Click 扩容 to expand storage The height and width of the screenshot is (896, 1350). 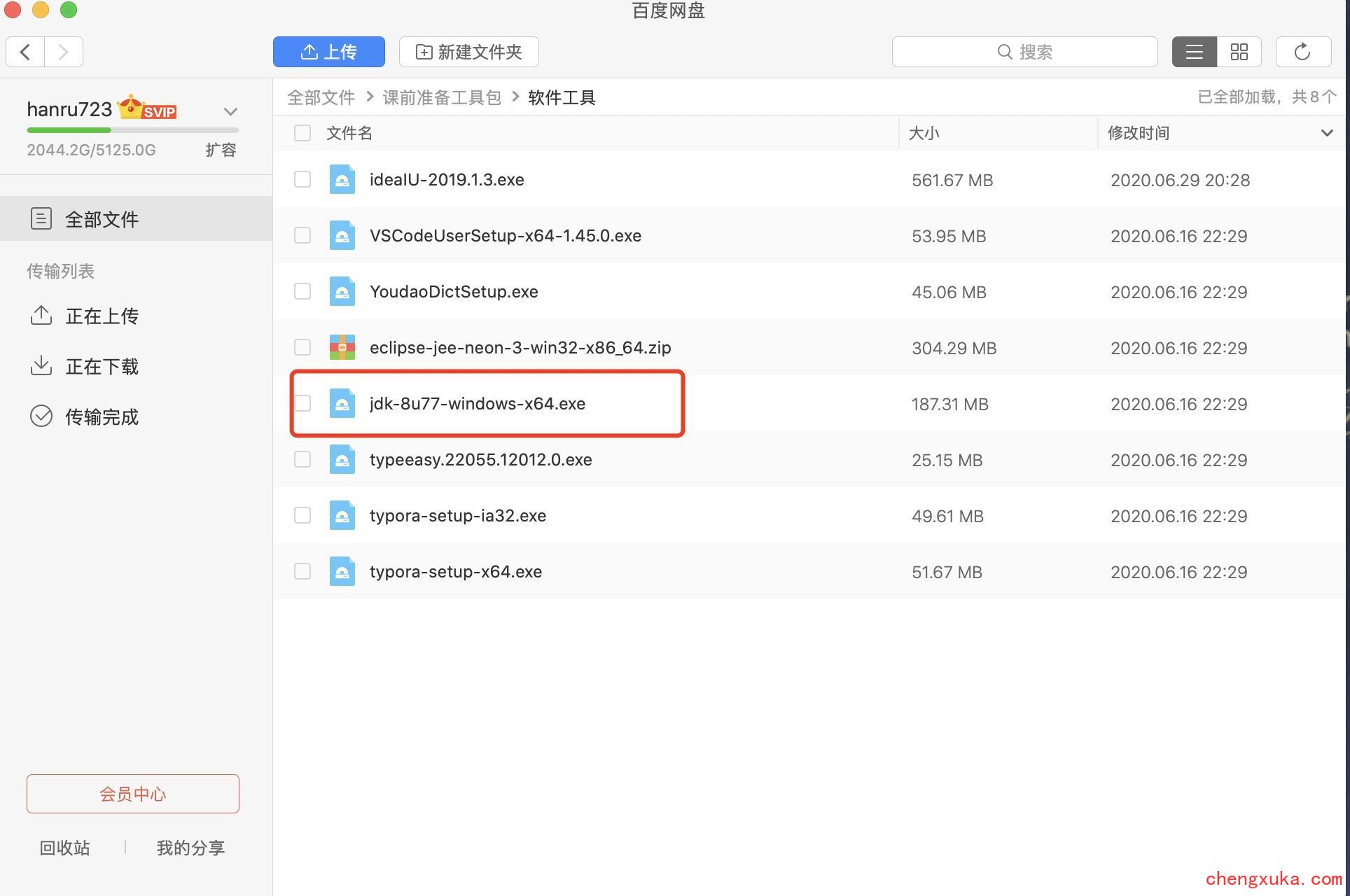[221, 150]
